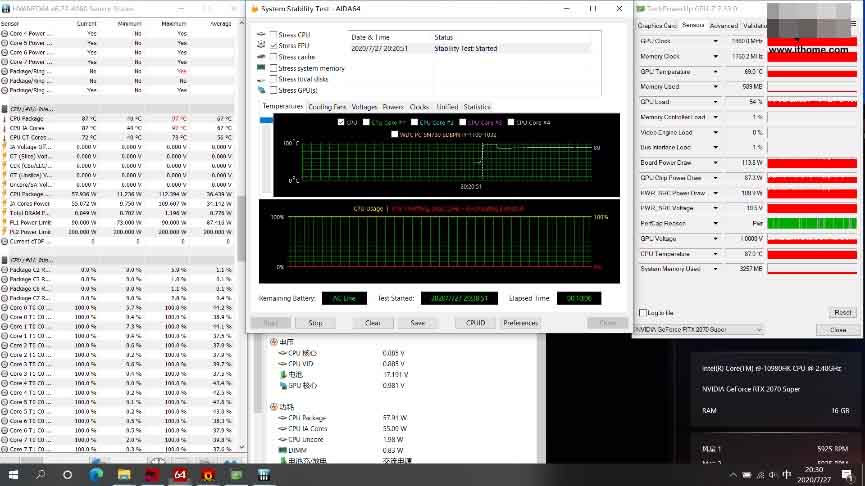Enable Stress GPU(s) checkbox
This screenshot has height=486, width=865.
[273, 90]
